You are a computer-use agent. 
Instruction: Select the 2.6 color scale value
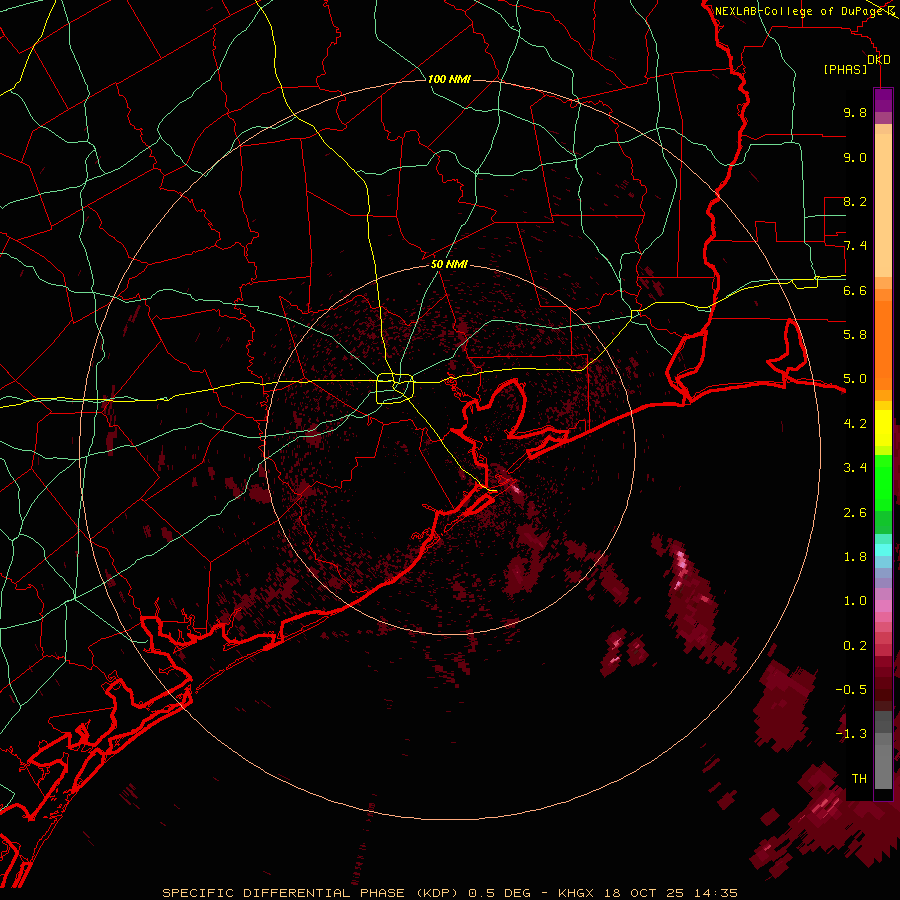[x=855, y=513]
